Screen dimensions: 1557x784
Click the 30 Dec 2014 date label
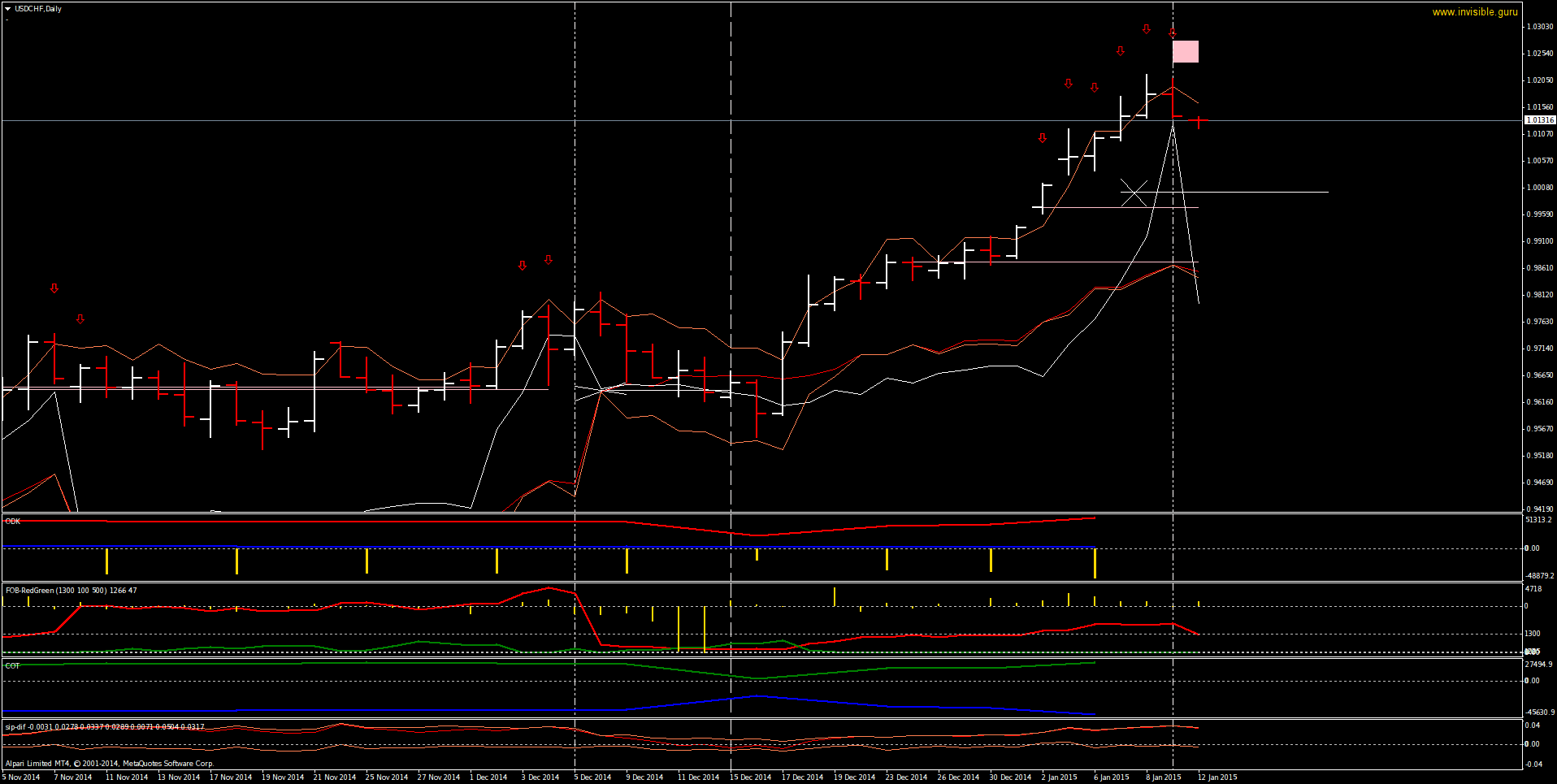tap(1011, 778)
